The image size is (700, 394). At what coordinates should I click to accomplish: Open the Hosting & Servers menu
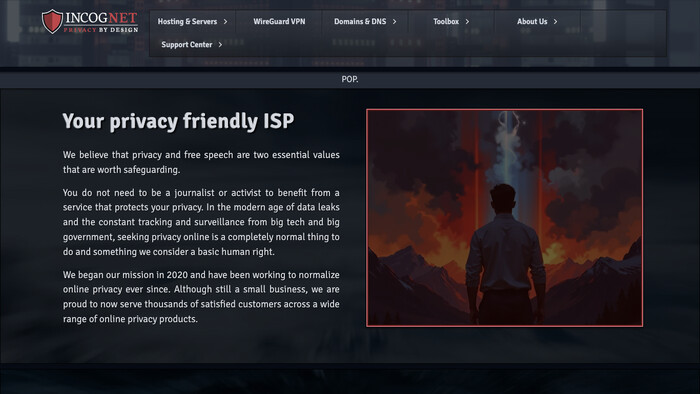coord(187,21)
